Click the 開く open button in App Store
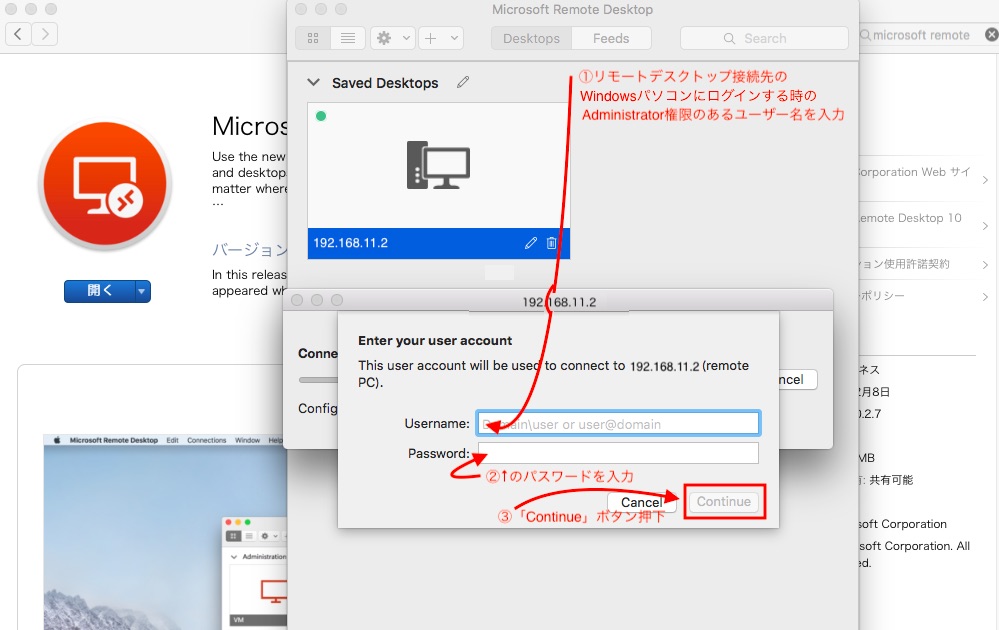 pos(99,291)
